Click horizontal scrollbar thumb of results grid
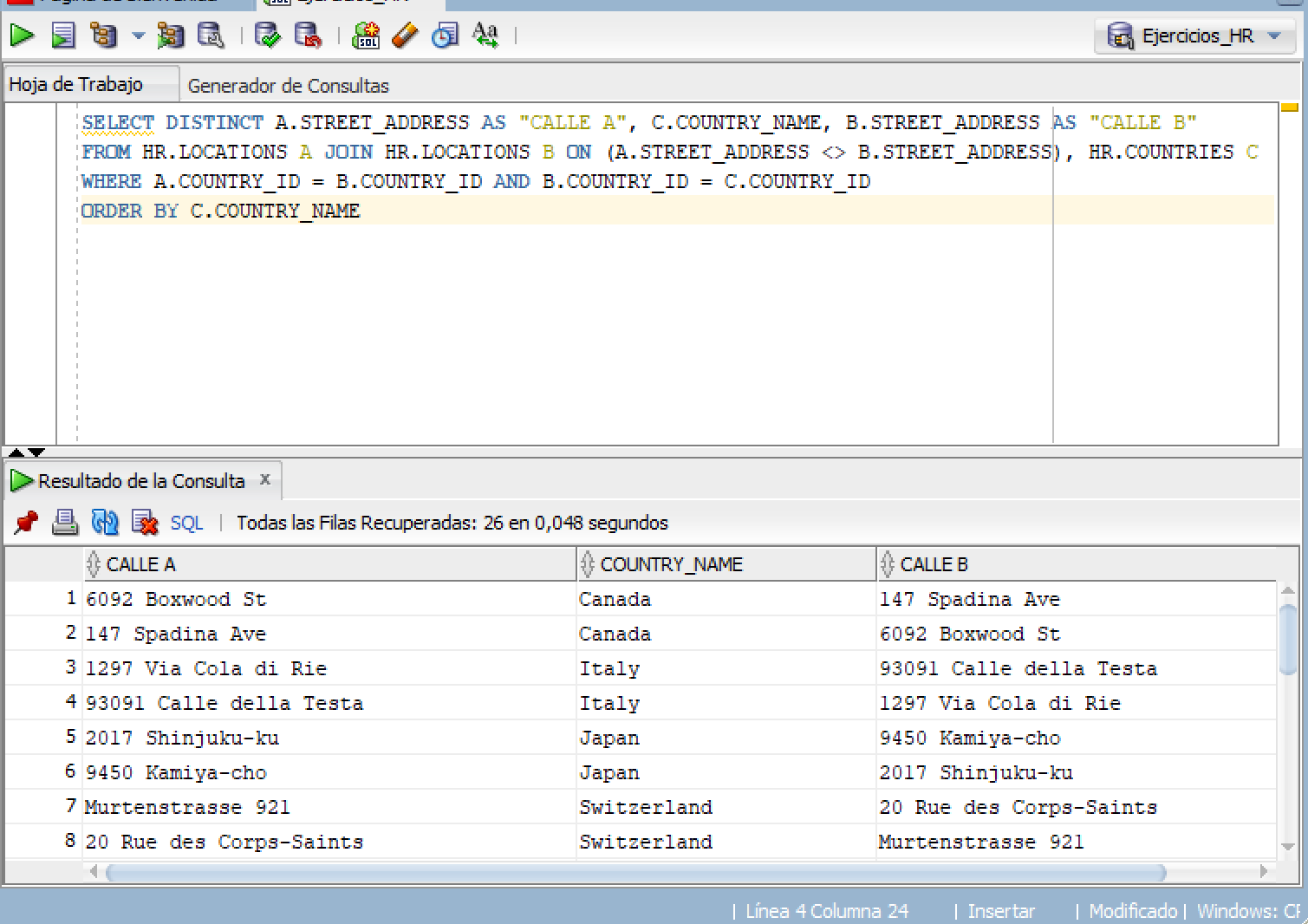Screen dimensions: 1308x924 (x=635, y=871)
